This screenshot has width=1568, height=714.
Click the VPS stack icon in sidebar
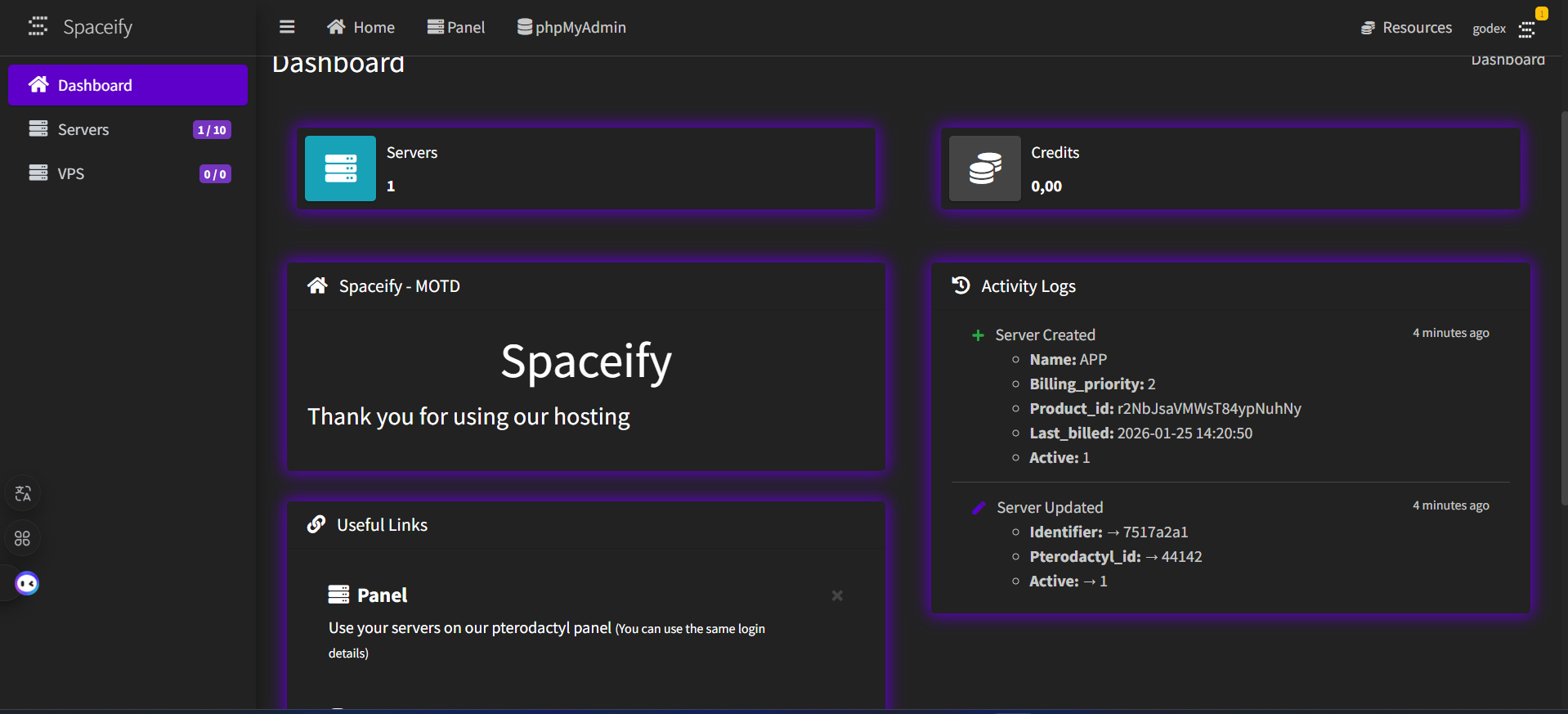[x=38, y=173]
